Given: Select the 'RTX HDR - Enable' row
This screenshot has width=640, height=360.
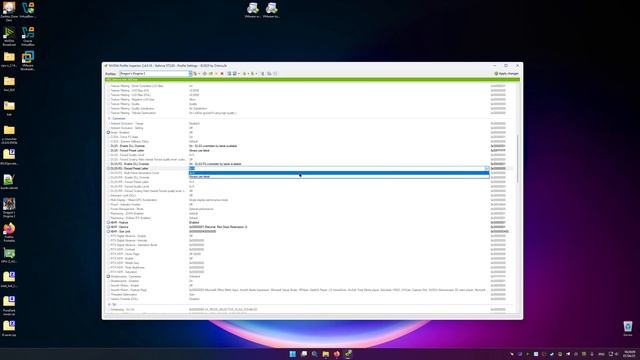Looking at the screenshot, I should (x=310, y=258).
